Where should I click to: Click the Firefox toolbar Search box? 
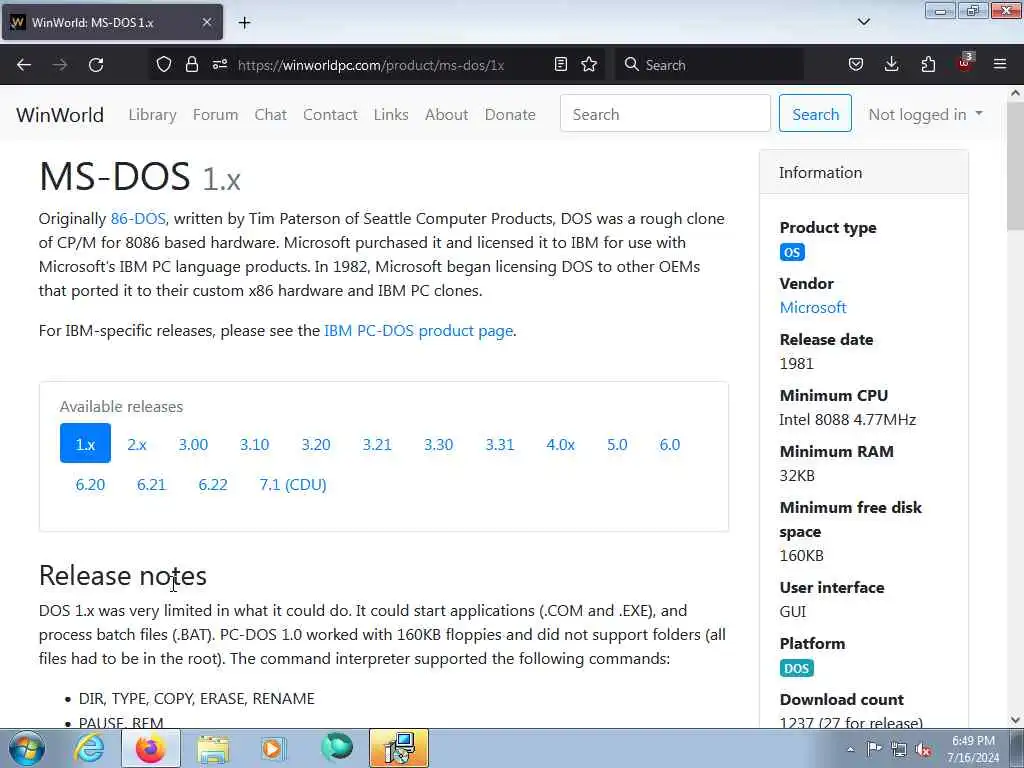click(x=709, y=65)
